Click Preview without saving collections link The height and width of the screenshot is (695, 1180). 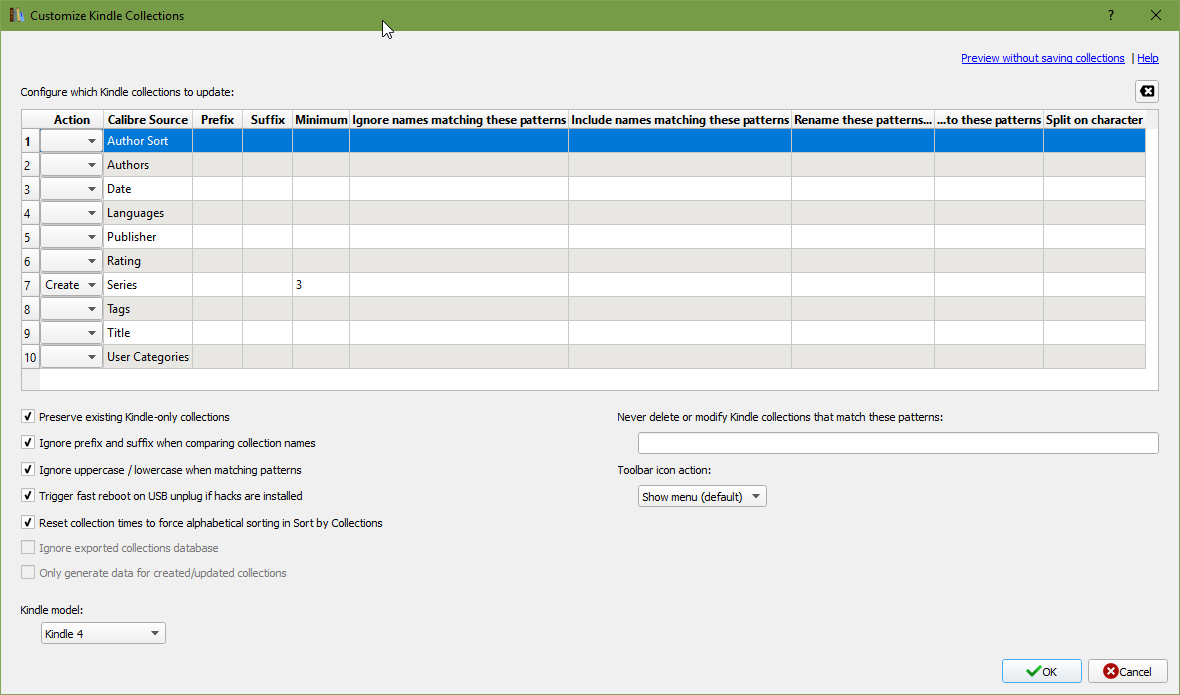click(x=1042, y=58)
